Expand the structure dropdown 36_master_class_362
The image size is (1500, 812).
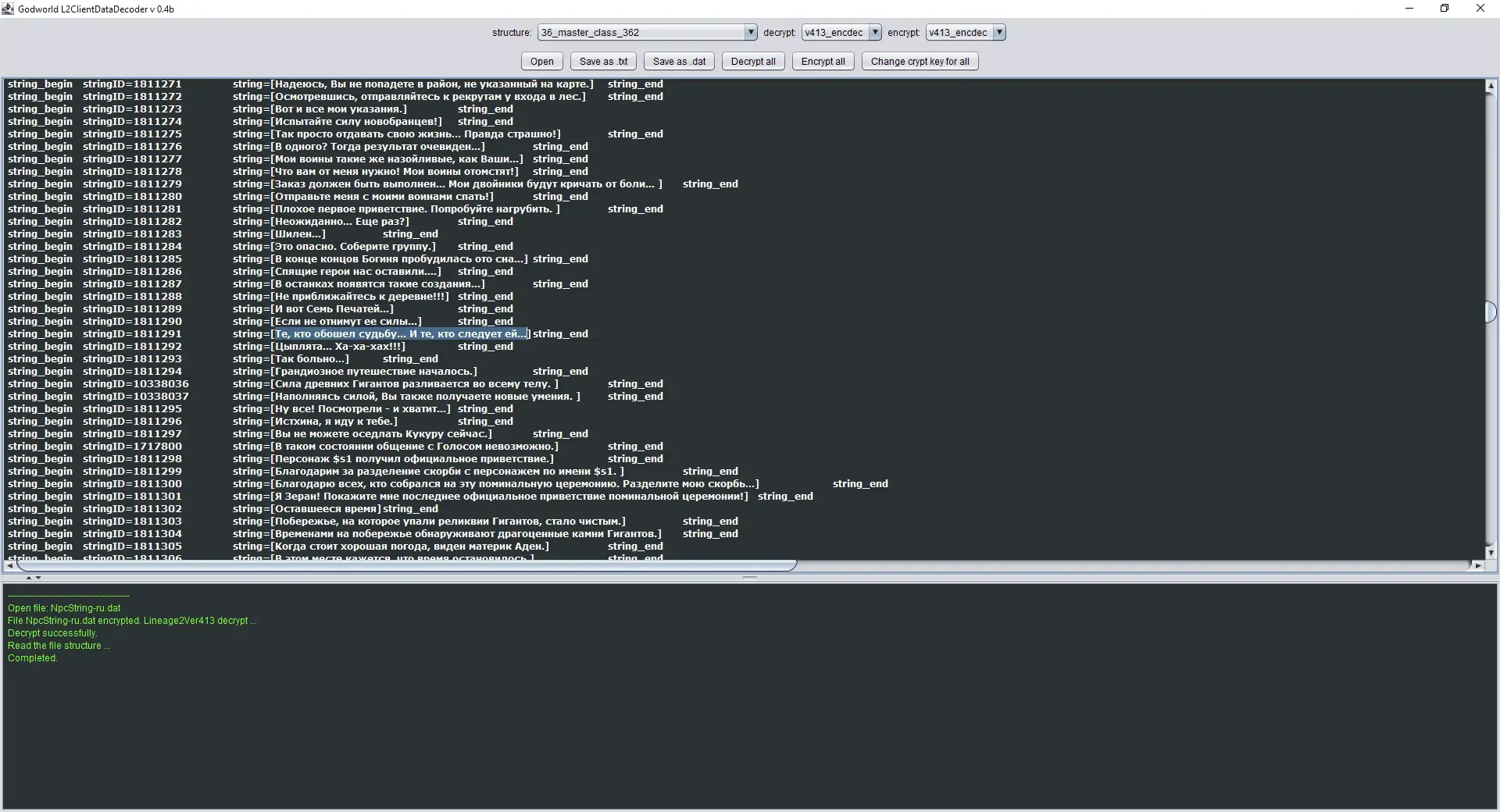pos(750,33)
